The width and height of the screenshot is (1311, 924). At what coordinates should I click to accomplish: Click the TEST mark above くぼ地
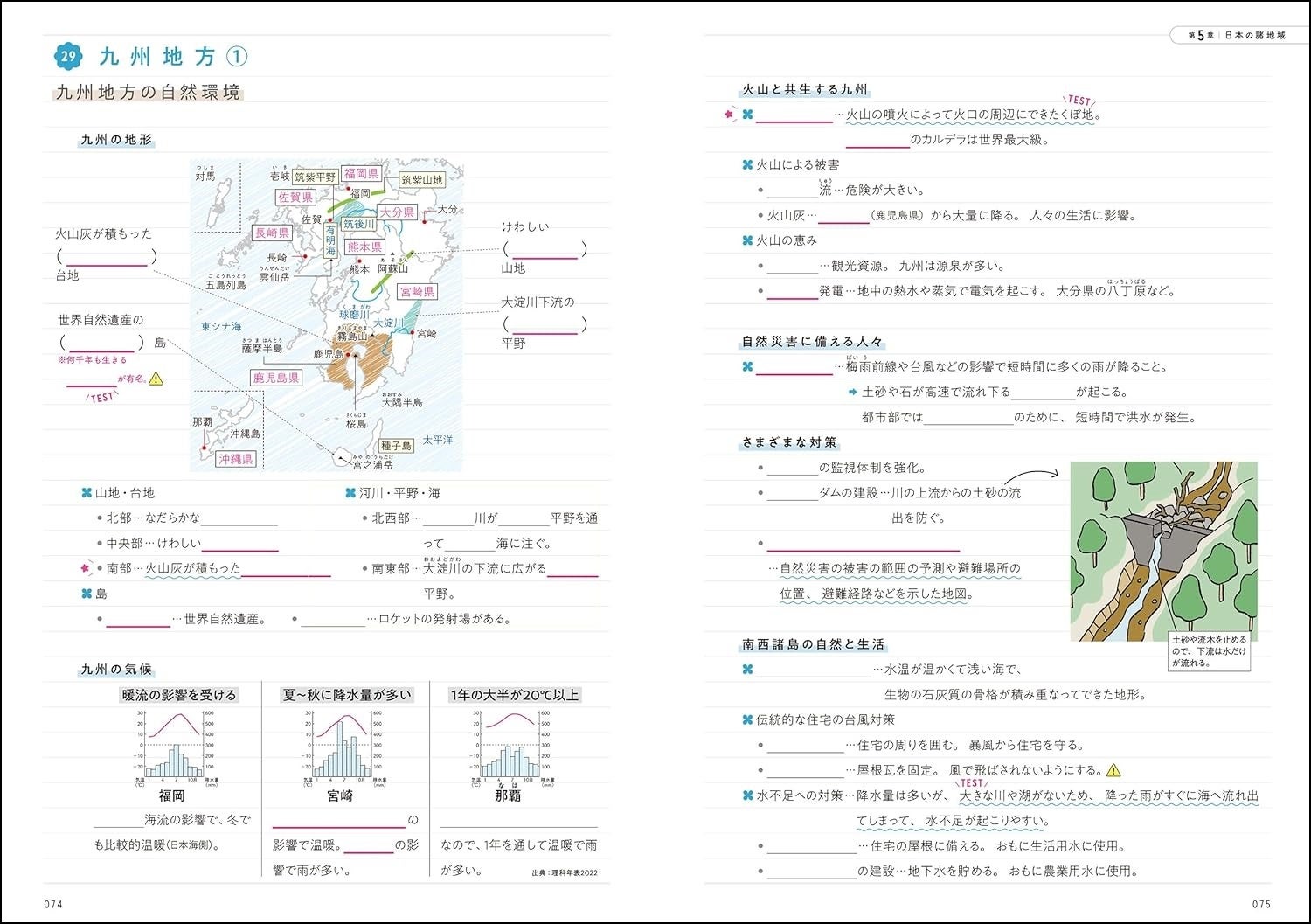pos(1079,100)
